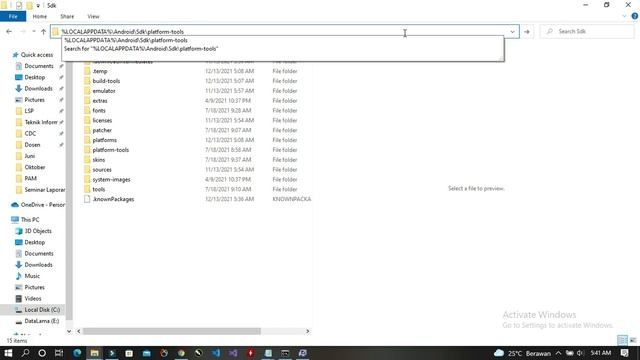The height and width of the screenshot is (360, 640).
Task: Click the Properties quick access icon
Action: click(19, 5)
